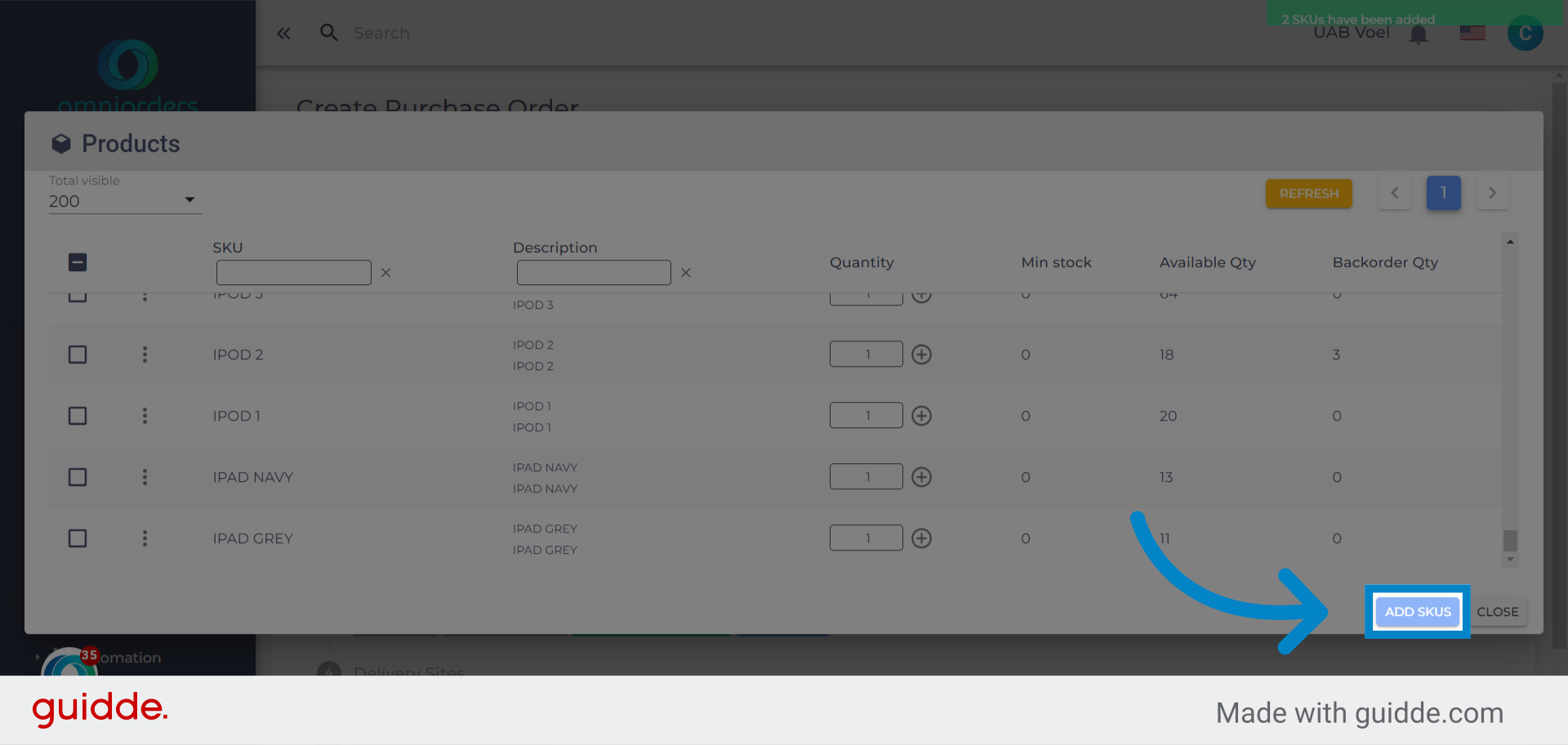Click the REFRESH button
The image size is (1568, 745).
[1309, 194]
